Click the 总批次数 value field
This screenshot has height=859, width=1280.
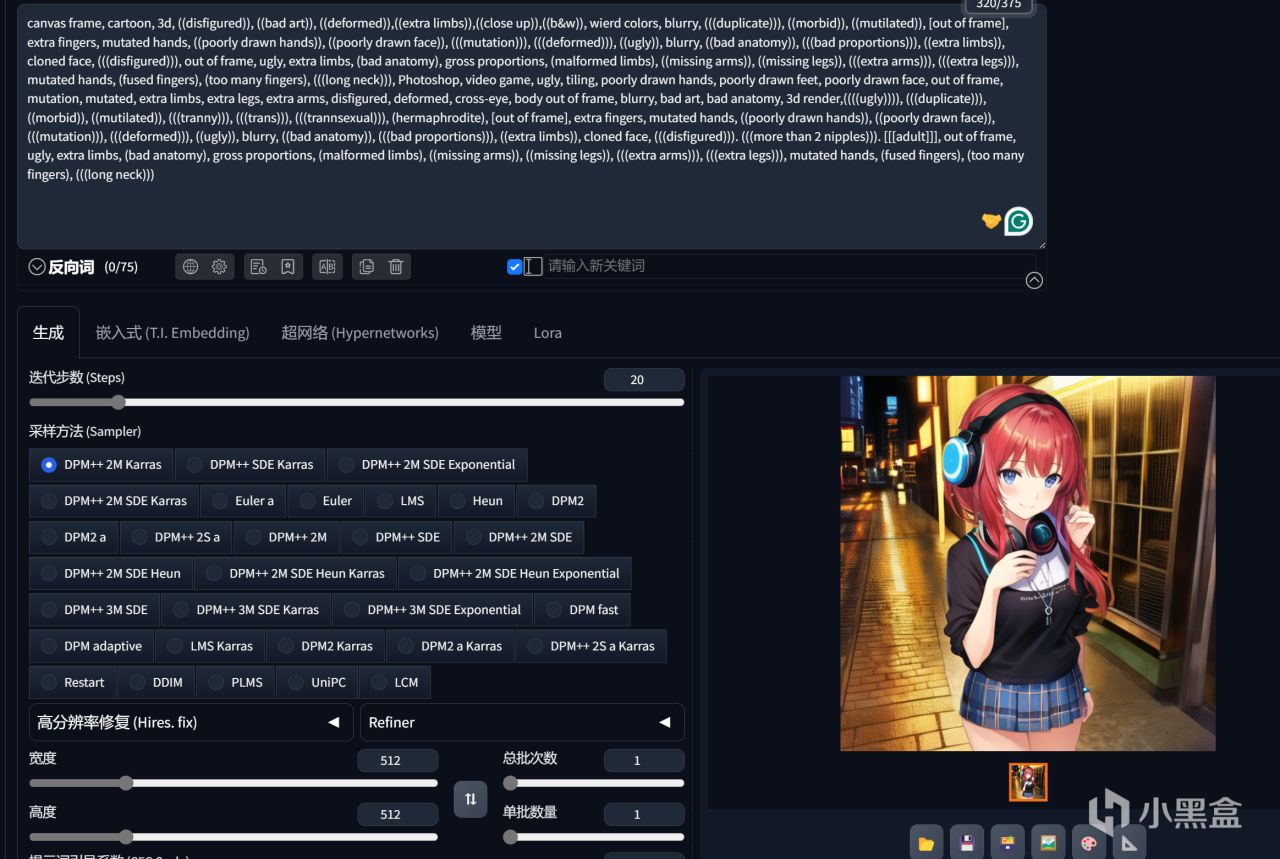[x=644, y=761]
